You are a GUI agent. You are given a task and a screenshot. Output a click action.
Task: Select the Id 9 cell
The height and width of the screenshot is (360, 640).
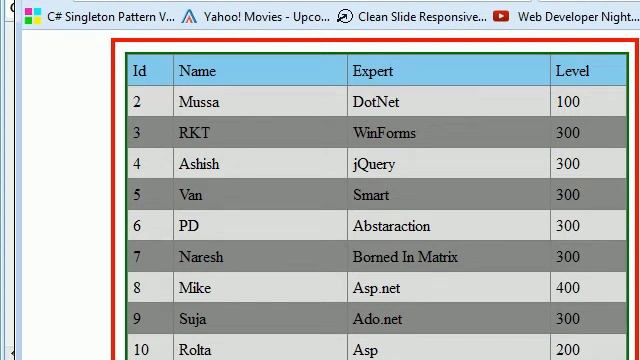[x=151, y=319]
